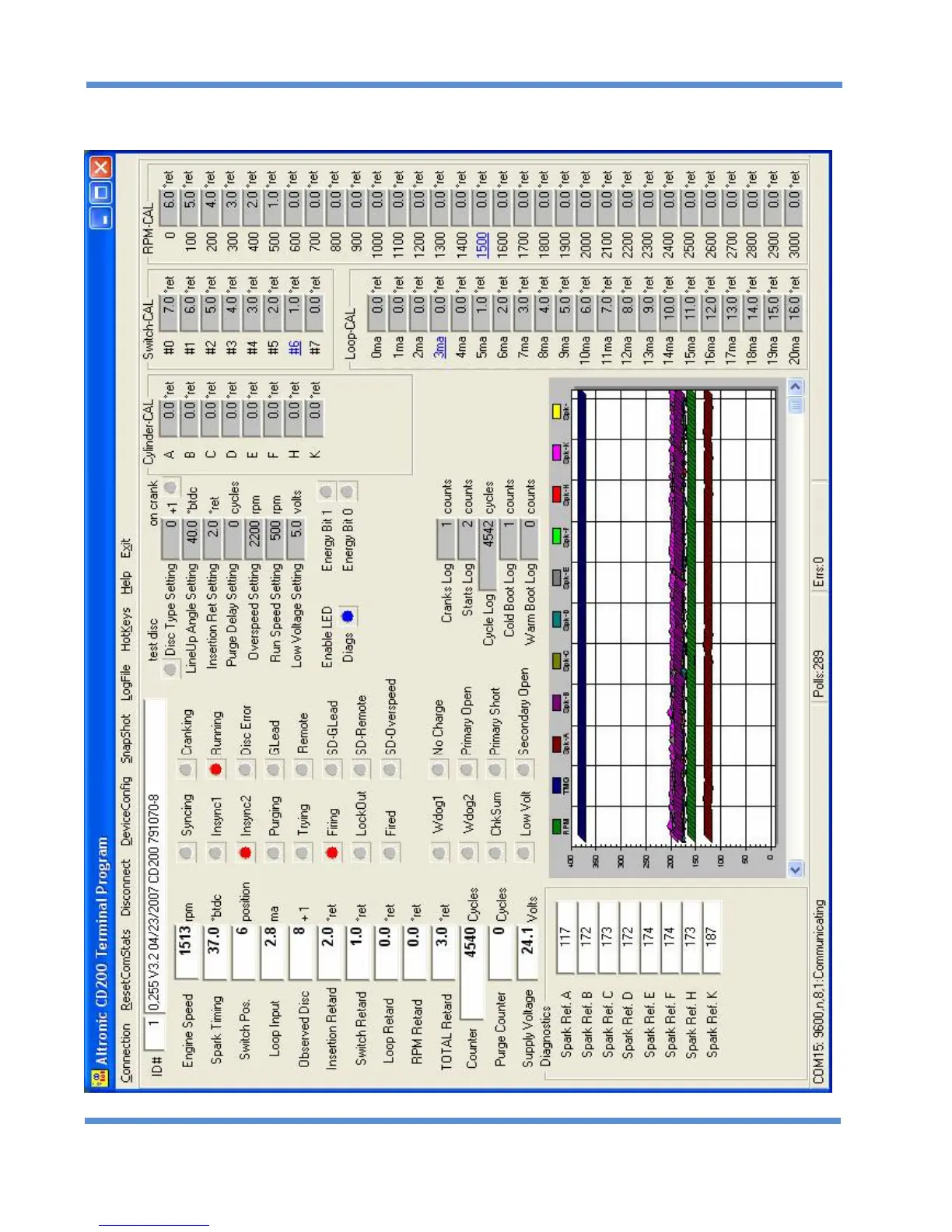Click the red Insync2 status LED
This screenshot has height=1232, width=952.
245,853
